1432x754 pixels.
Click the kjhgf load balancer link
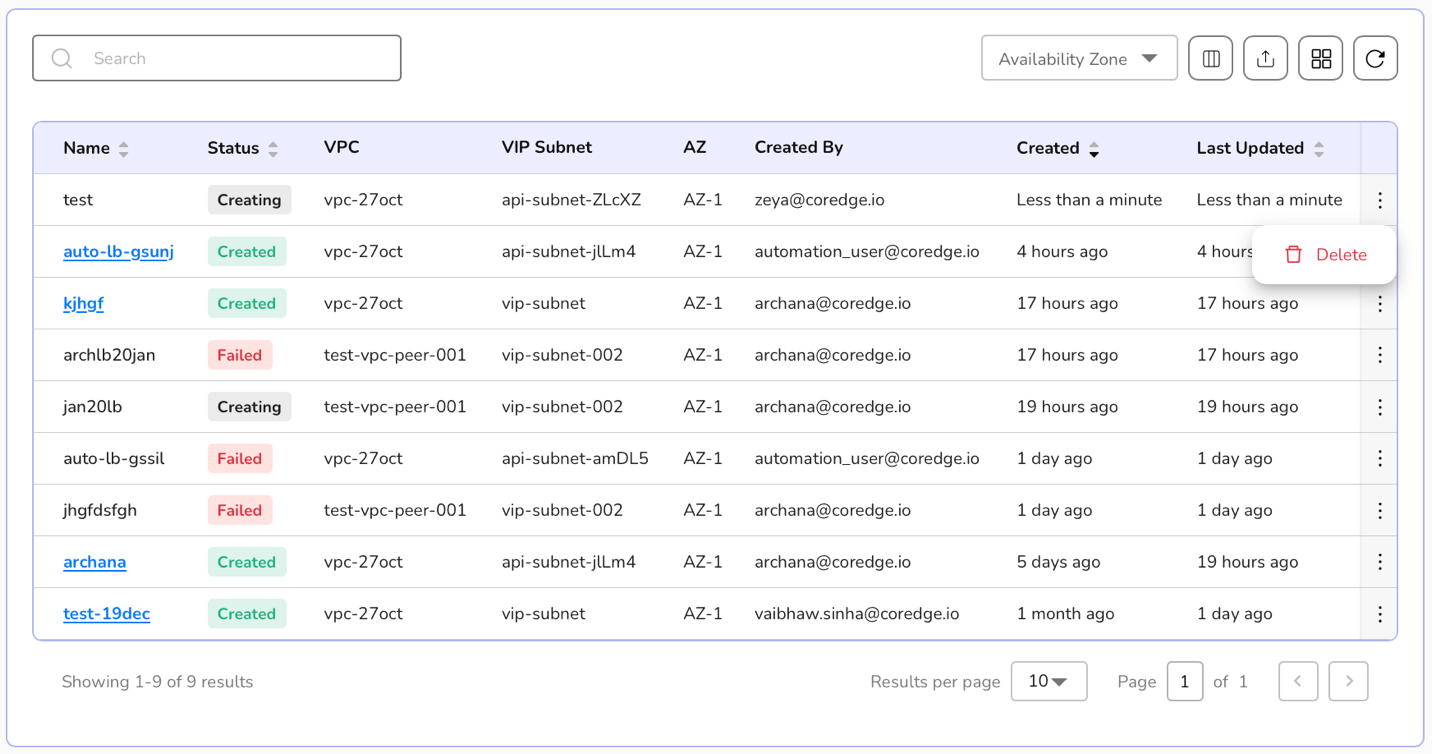[83, 304]
